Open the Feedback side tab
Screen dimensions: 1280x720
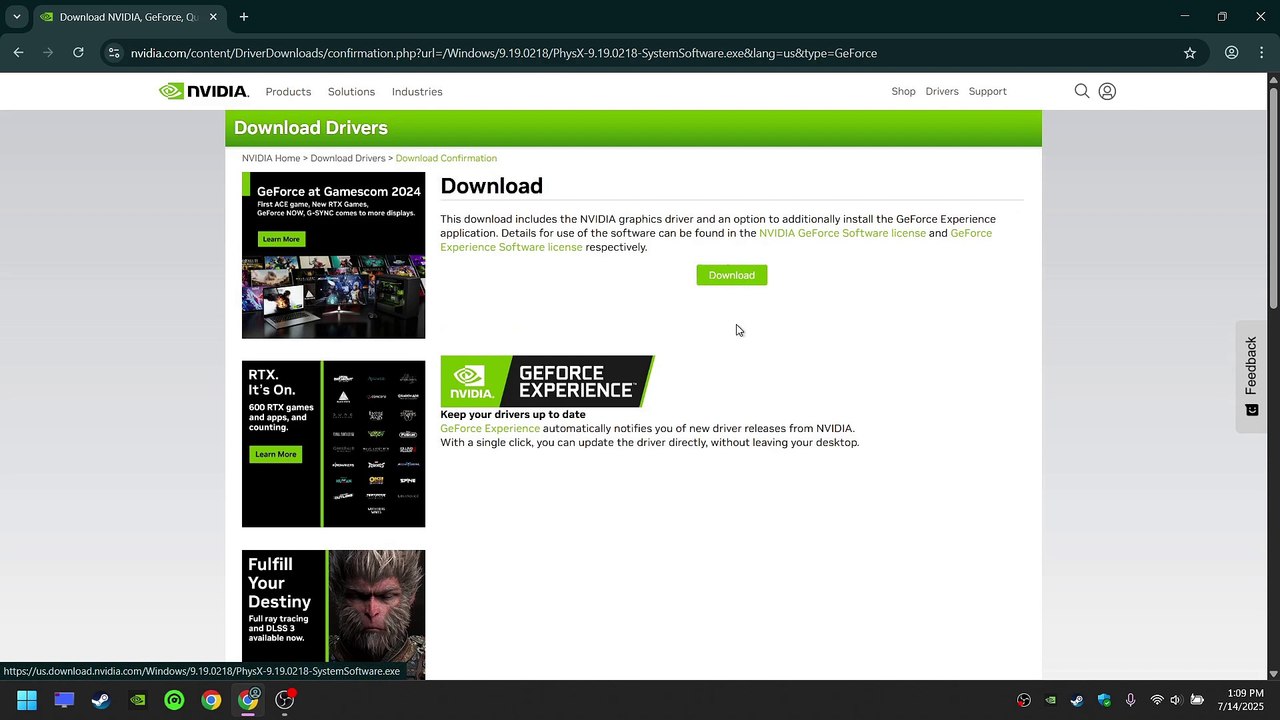click(1251, 376)
